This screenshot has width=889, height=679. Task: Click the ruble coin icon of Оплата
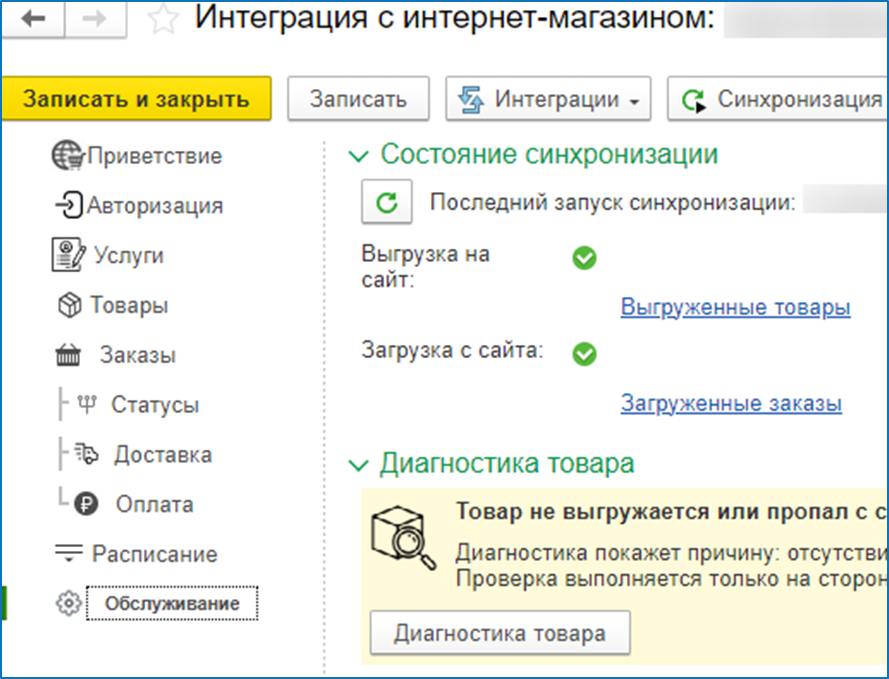[x=86, y=504]
